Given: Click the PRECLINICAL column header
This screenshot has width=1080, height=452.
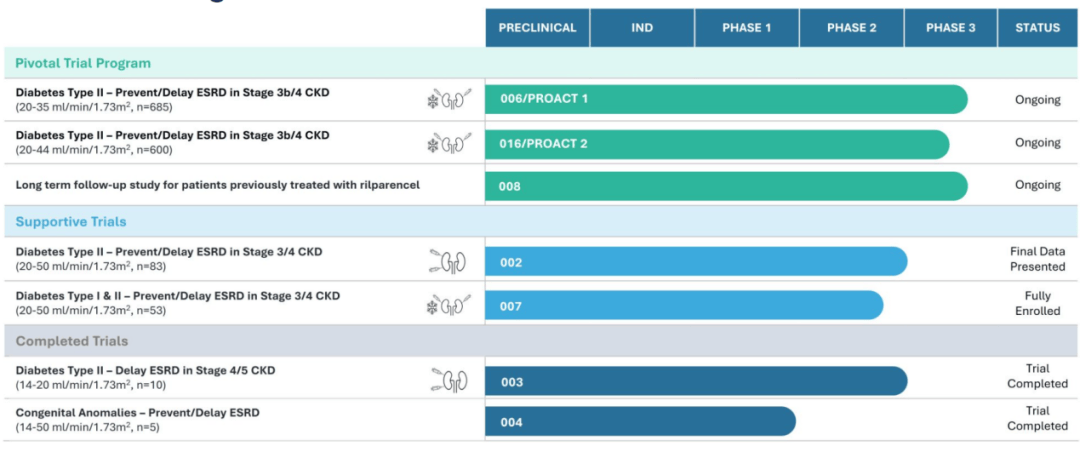Looking at the screenshot, I should 537,28.
